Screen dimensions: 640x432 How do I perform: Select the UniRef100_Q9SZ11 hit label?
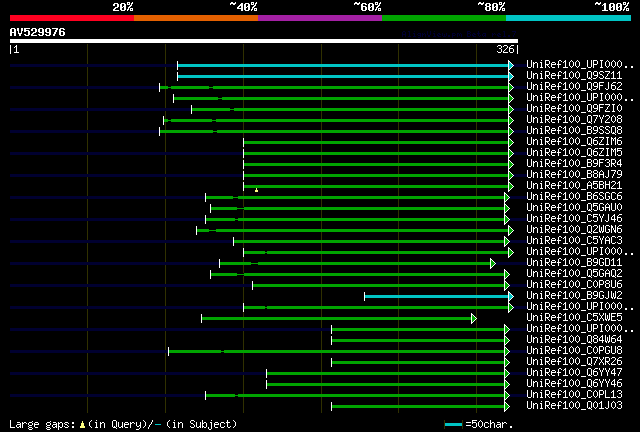click(574, 76)
